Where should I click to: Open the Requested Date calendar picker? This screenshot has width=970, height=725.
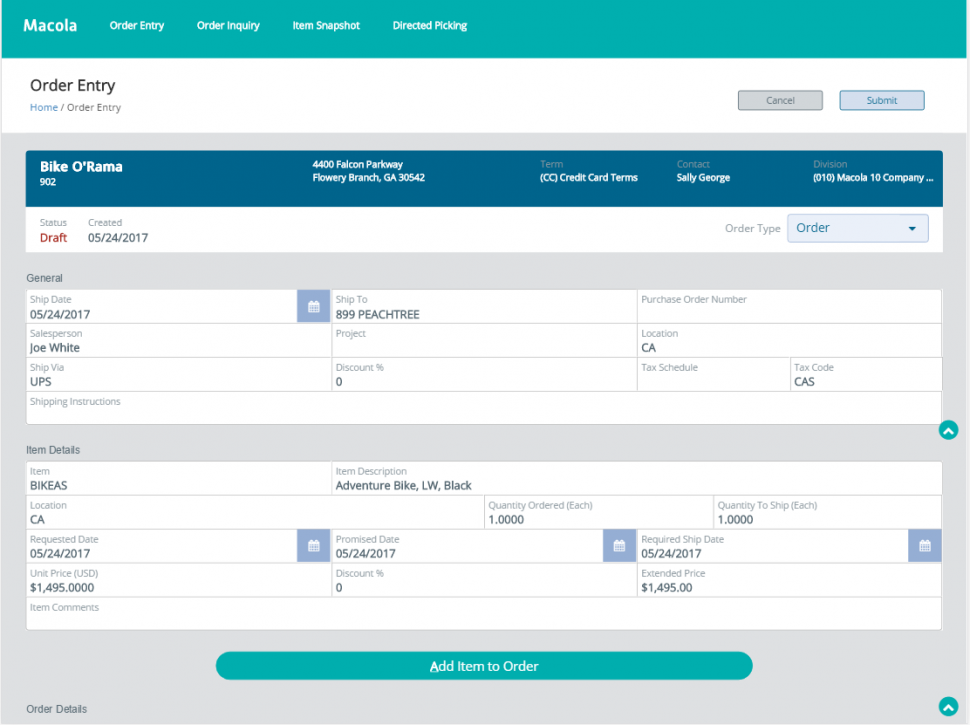coord(313,546)
